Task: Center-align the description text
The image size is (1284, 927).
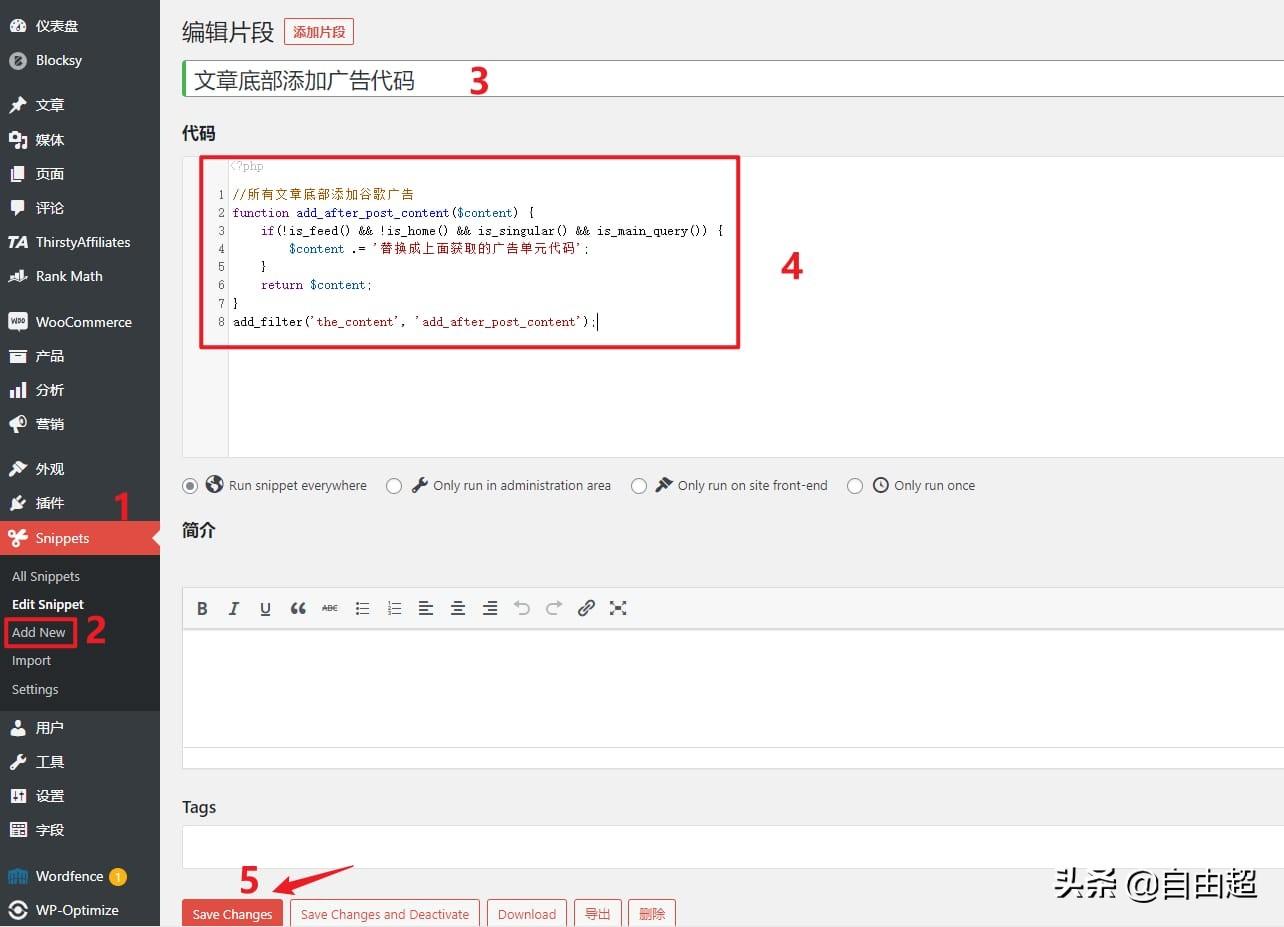Action: 458,608
